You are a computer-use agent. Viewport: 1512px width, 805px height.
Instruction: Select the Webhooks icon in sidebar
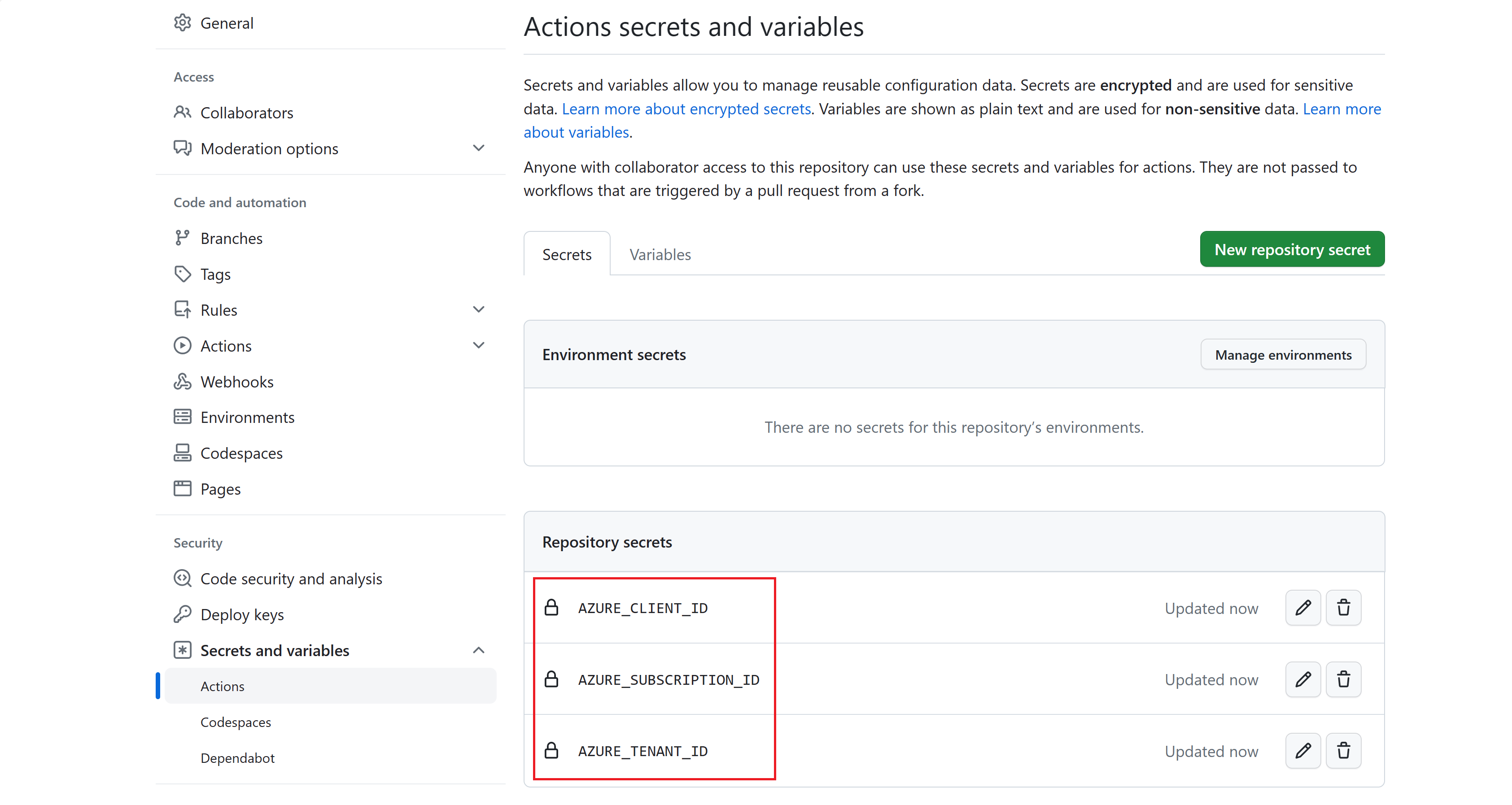click(183, 381)
